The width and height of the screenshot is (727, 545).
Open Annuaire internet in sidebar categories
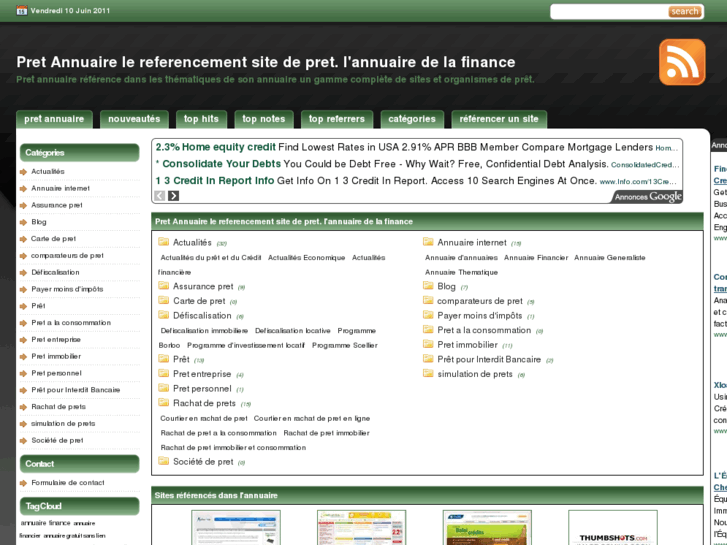tap(60, 188)
